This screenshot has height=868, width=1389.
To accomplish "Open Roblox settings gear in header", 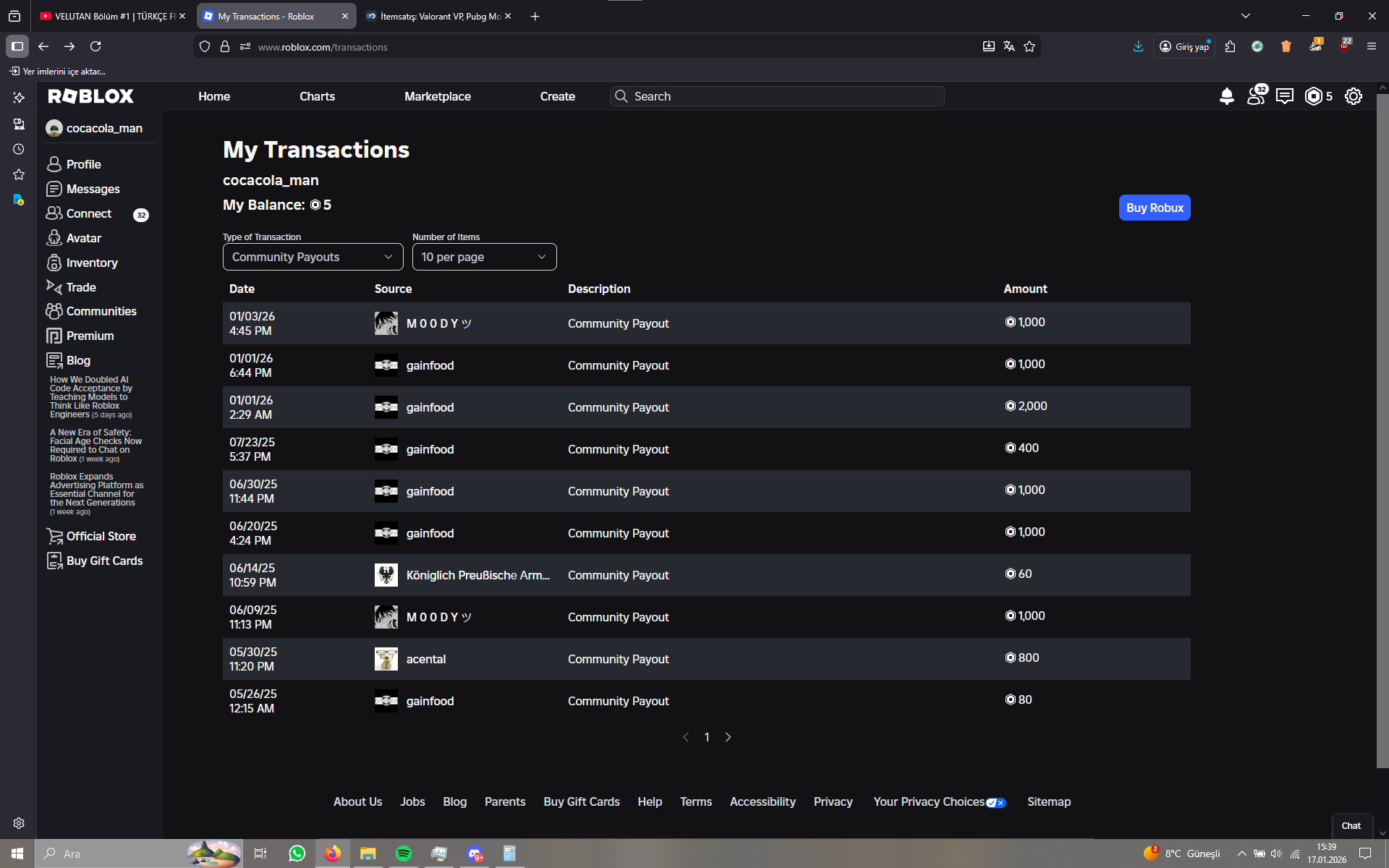I will pos(1354,96).
